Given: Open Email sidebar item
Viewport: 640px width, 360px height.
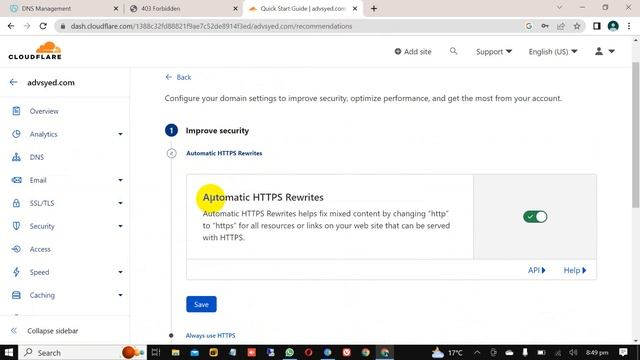Looking at the screenshot, I should (38, 180).
